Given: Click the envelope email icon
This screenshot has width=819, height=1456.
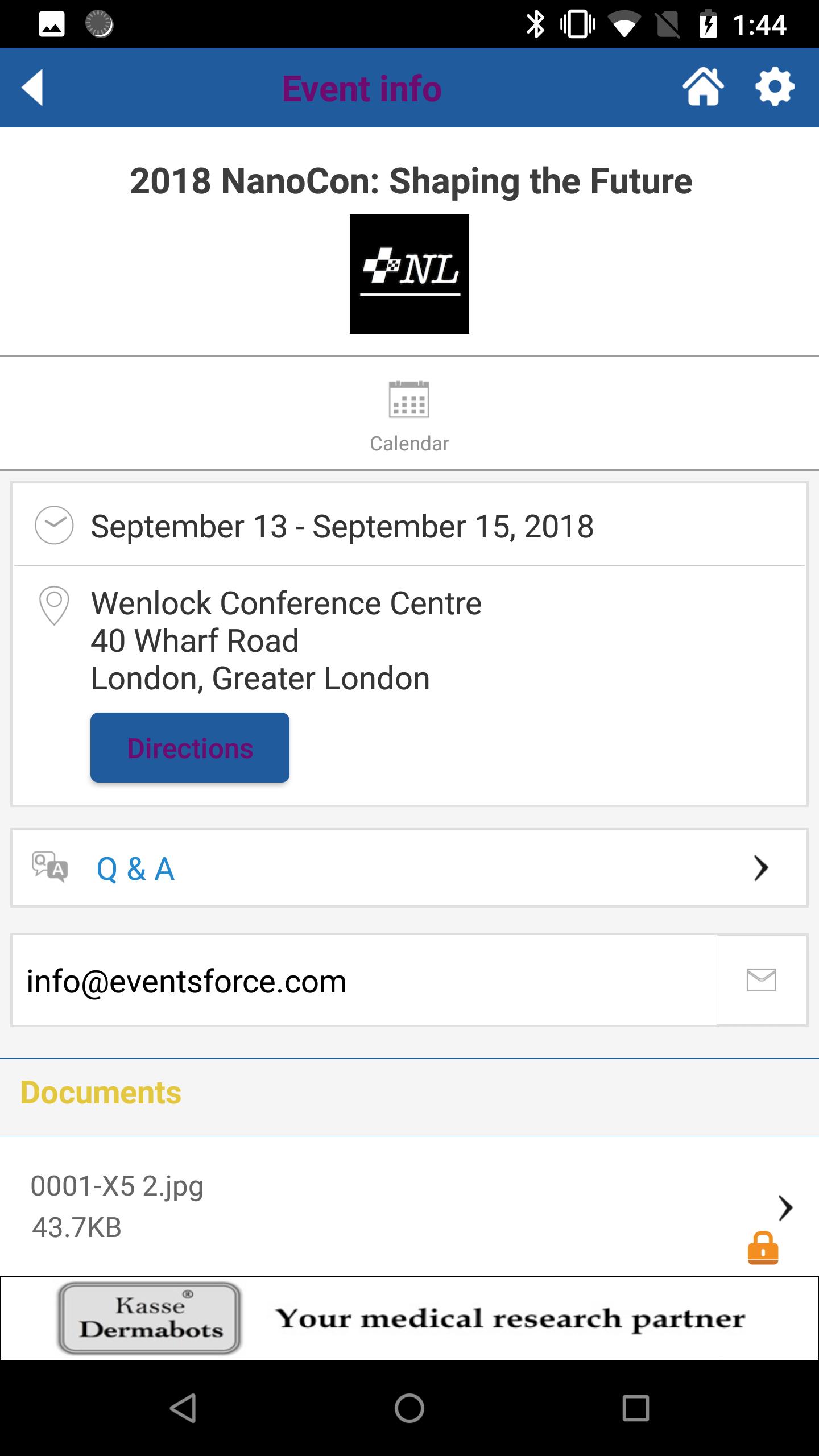Looking at the screenshot, I should [x=761, y=980].
